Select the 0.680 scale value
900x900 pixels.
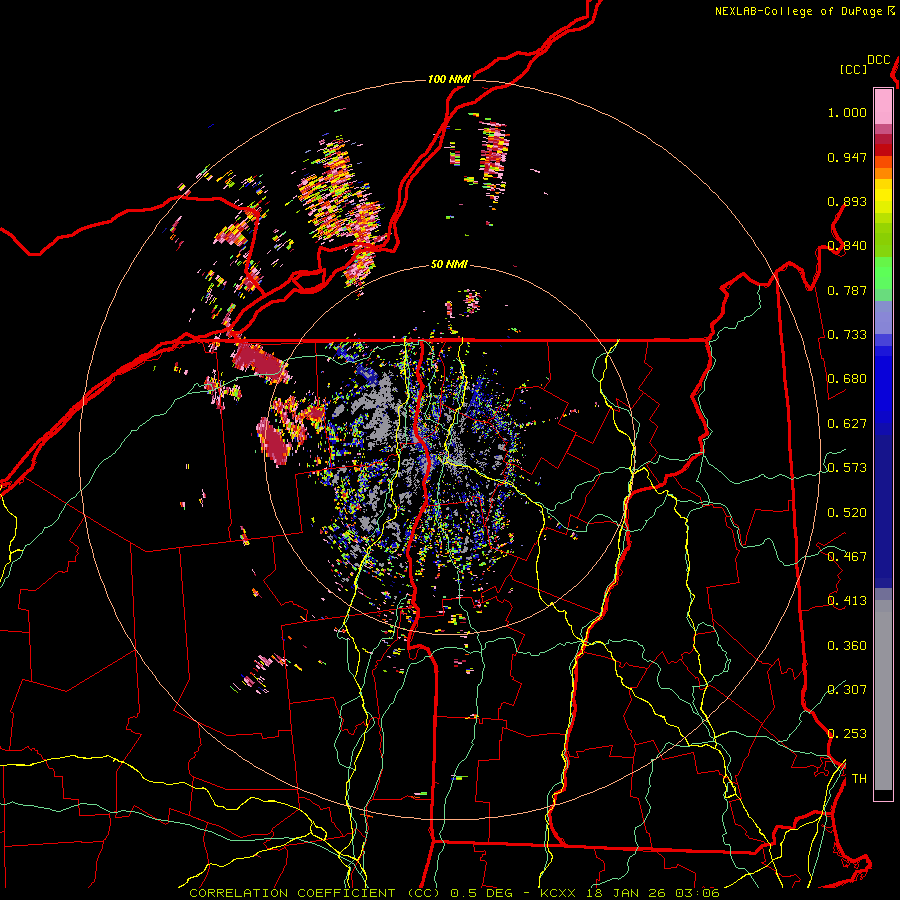[847, 379]
